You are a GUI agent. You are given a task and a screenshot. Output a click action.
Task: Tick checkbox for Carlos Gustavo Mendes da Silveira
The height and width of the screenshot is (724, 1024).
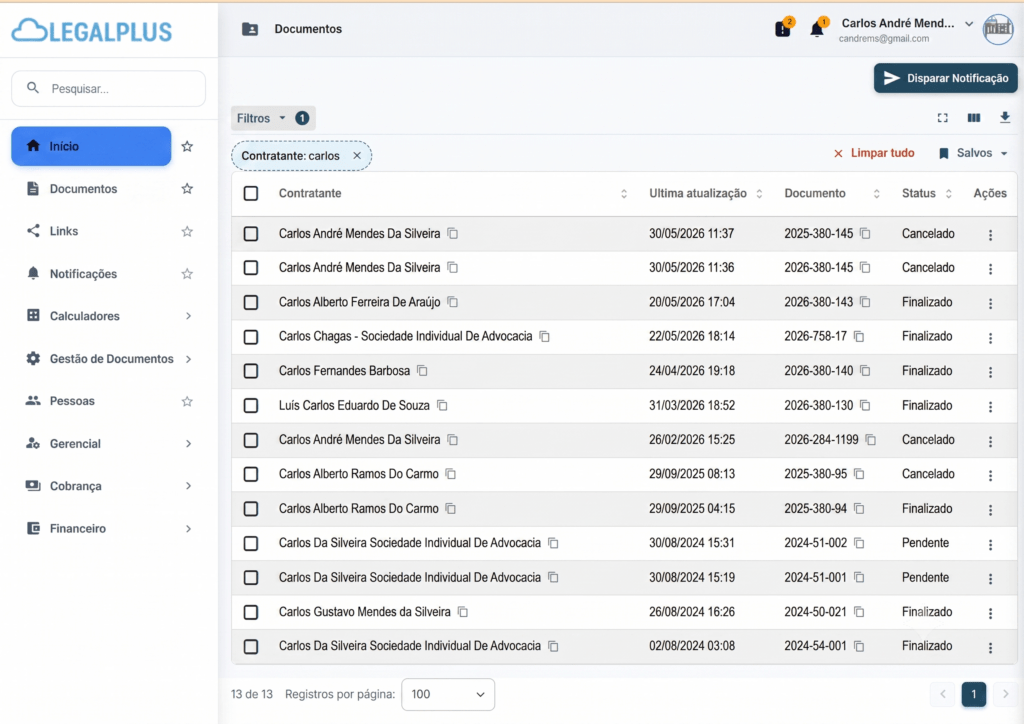click(x=251, y=612)
